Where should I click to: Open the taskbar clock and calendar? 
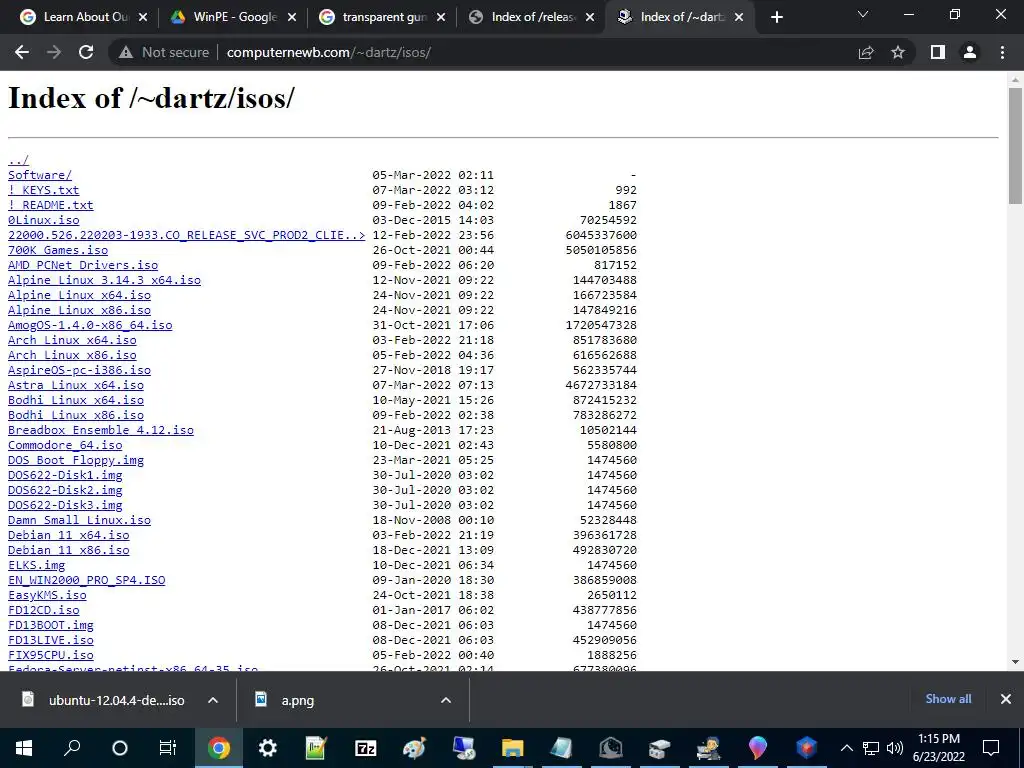[938, 748]
